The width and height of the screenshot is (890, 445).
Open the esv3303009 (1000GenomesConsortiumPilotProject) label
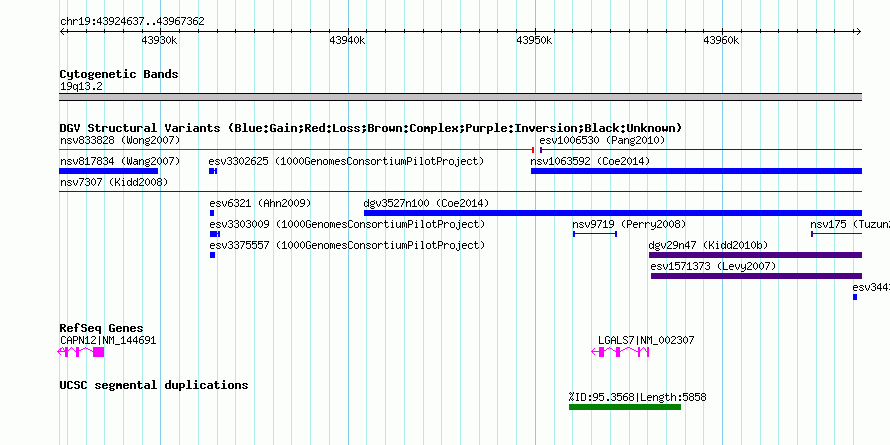(347, 224)
